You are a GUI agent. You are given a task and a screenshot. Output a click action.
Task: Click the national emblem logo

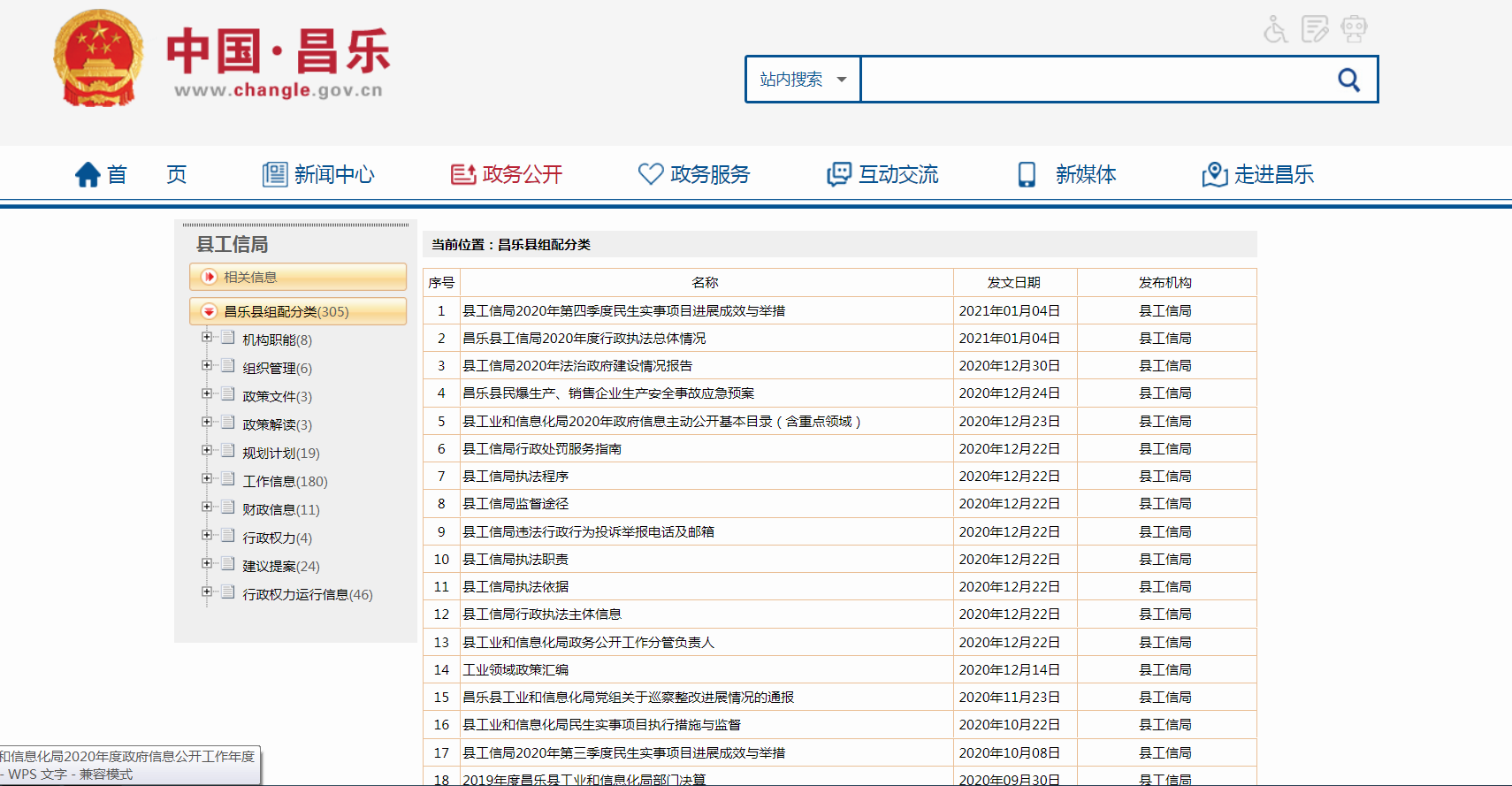click(x=98, y=58)
